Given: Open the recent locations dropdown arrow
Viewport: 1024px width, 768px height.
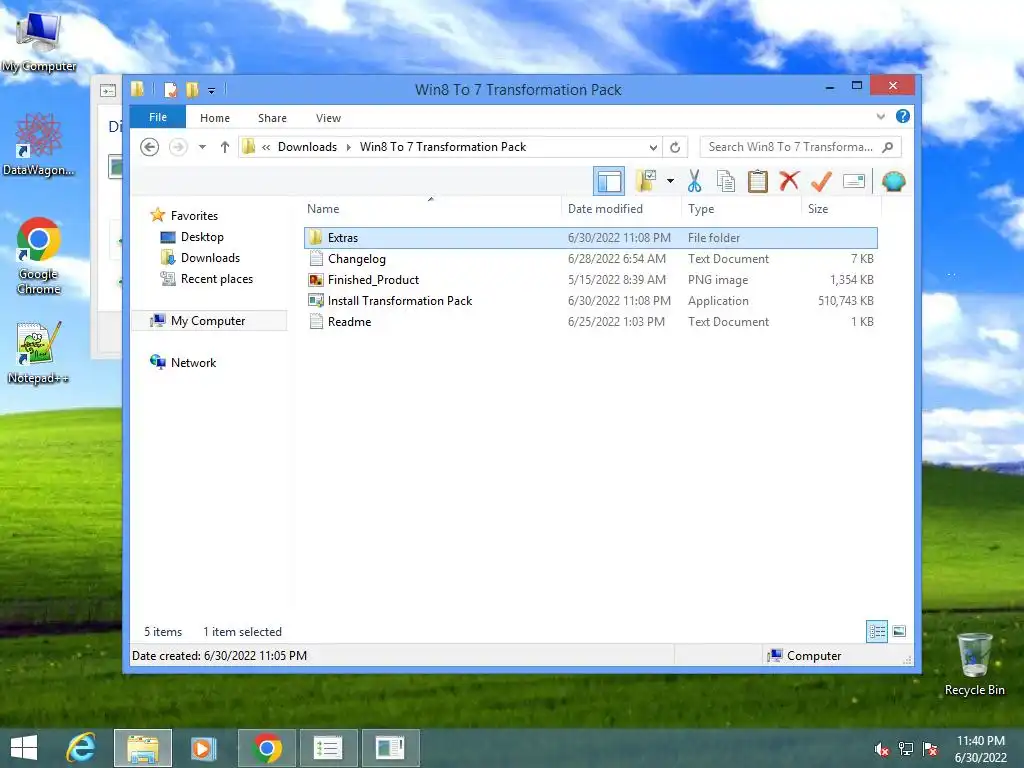Looking at the screenshot, I should [202, 147].
